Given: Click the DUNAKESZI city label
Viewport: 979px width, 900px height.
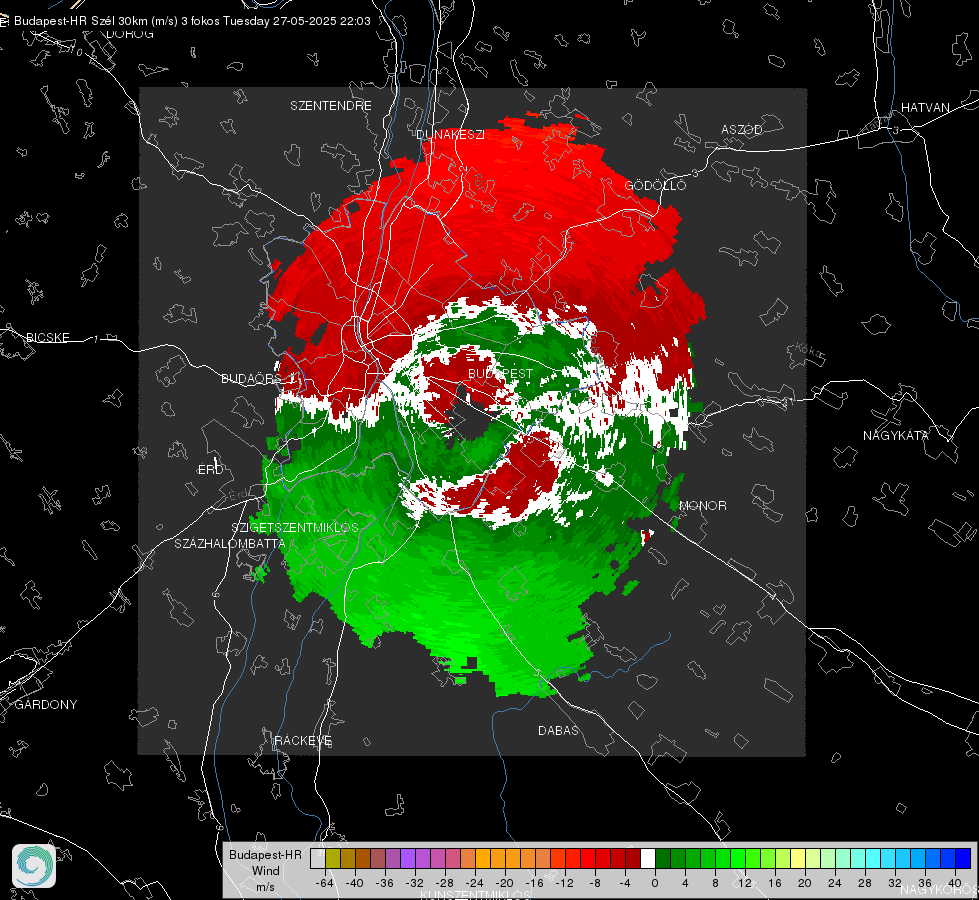Looking at the screenshot, I should [450, 134].
